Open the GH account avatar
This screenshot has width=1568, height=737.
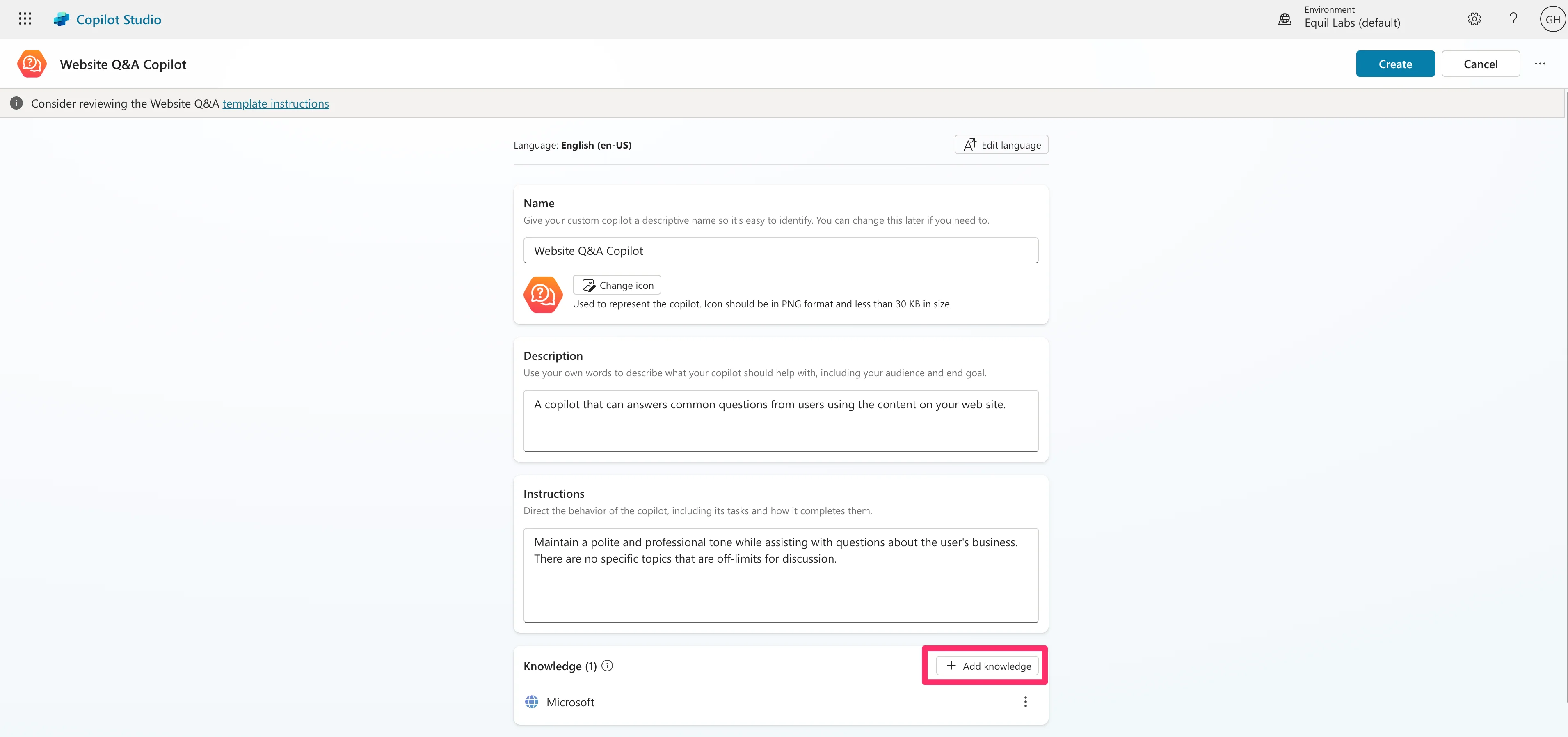1552,19
